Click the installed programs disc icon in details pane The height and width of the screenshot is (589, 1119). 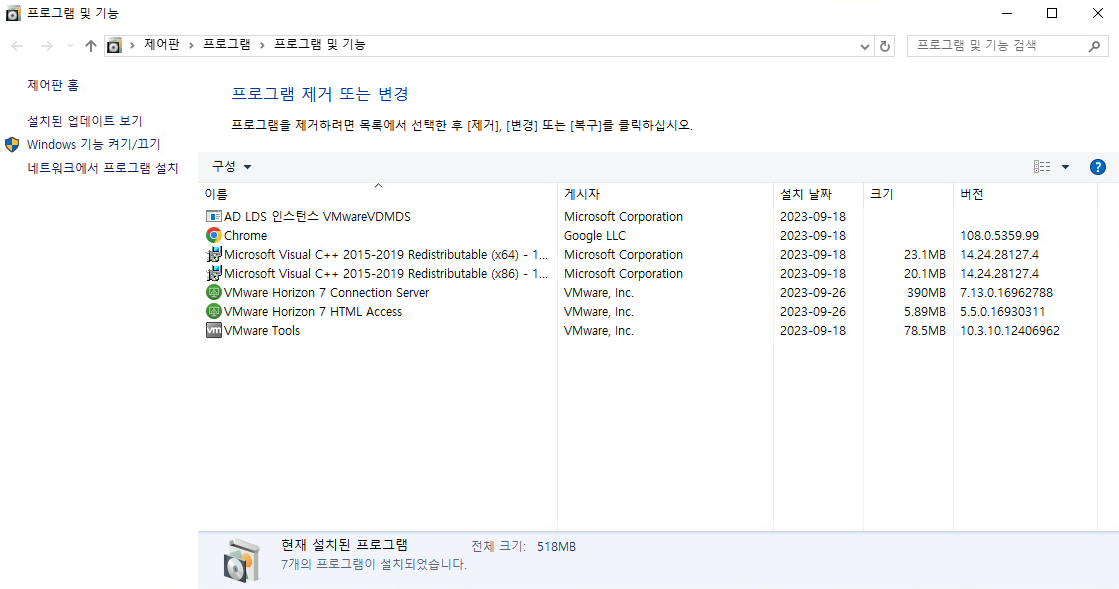point(242,560)
